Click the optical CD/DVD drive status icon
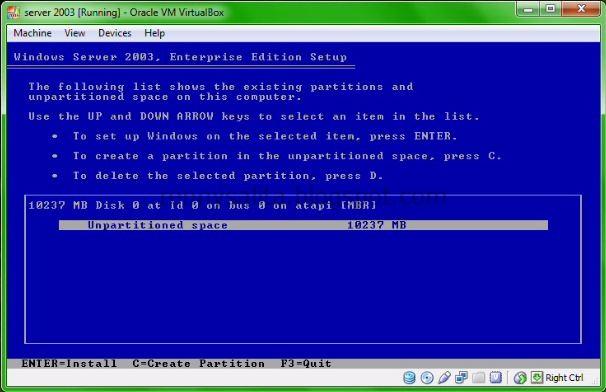 click(x=427, y=377)
